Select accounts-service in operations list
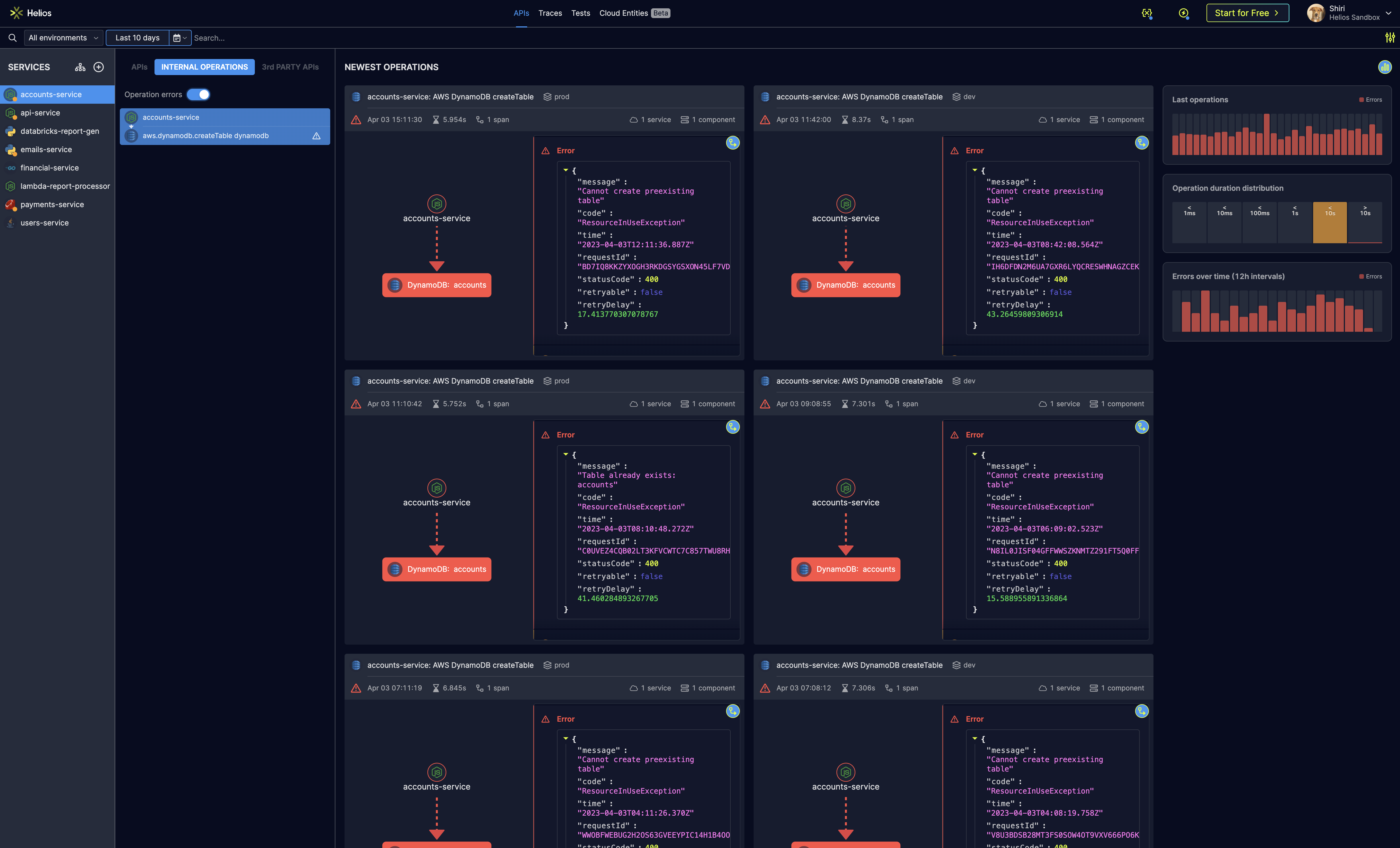The image size is (1400, 848). point(225,117)
